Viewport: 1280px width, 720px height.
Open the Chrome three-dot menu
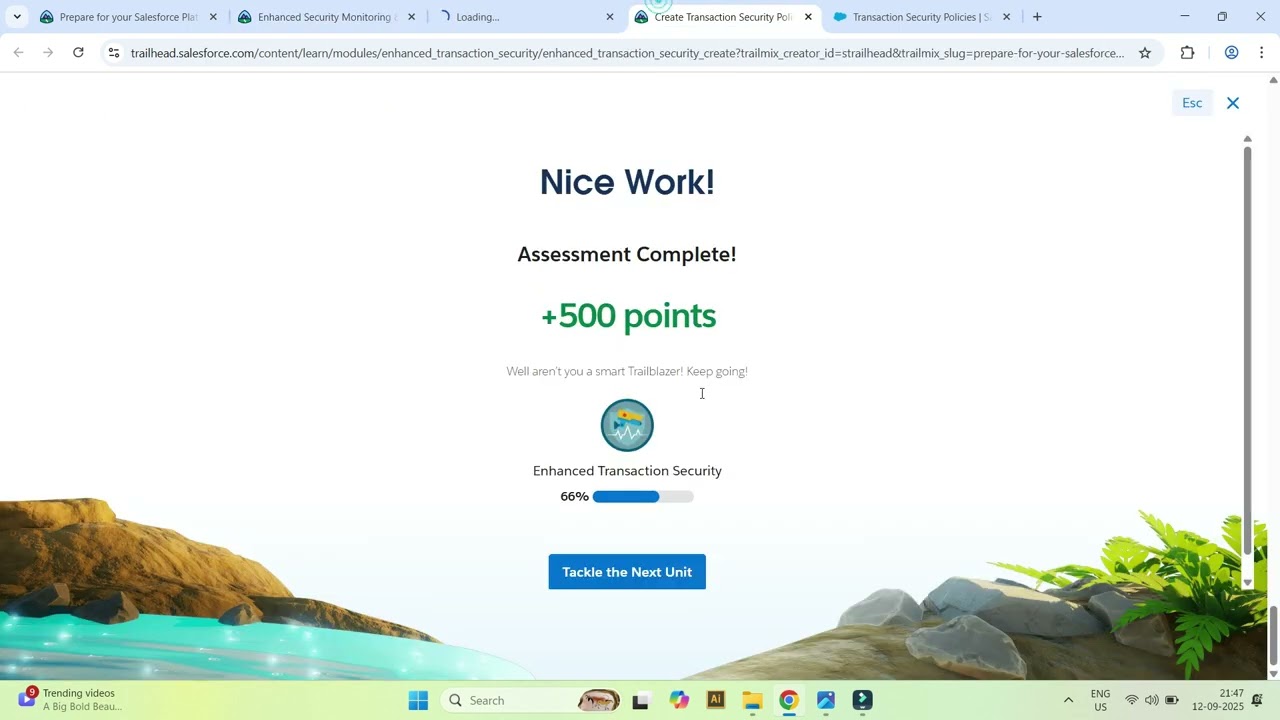[x=1262, y=53]
